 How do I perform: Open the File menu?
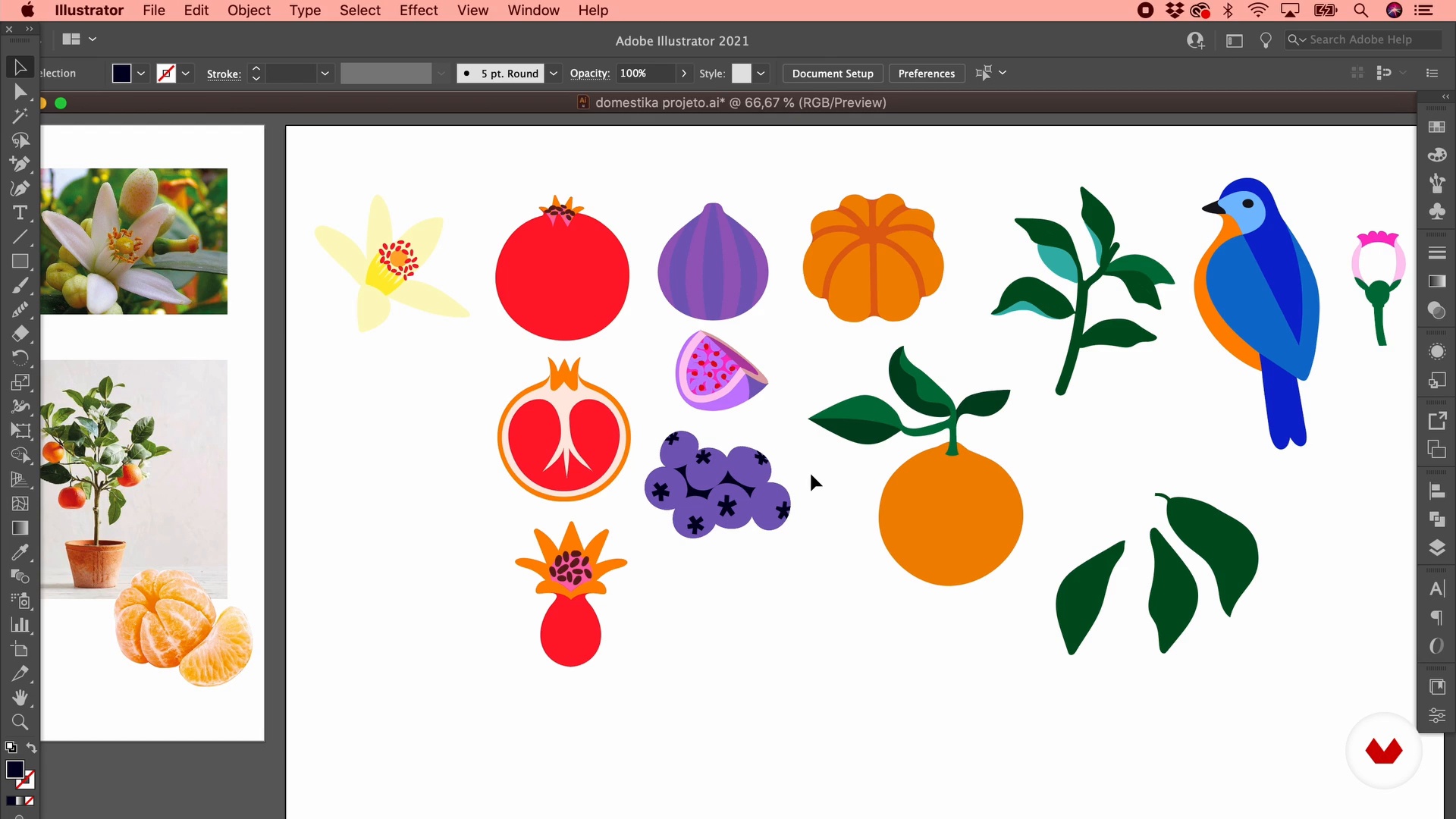[x=154, y=11]
